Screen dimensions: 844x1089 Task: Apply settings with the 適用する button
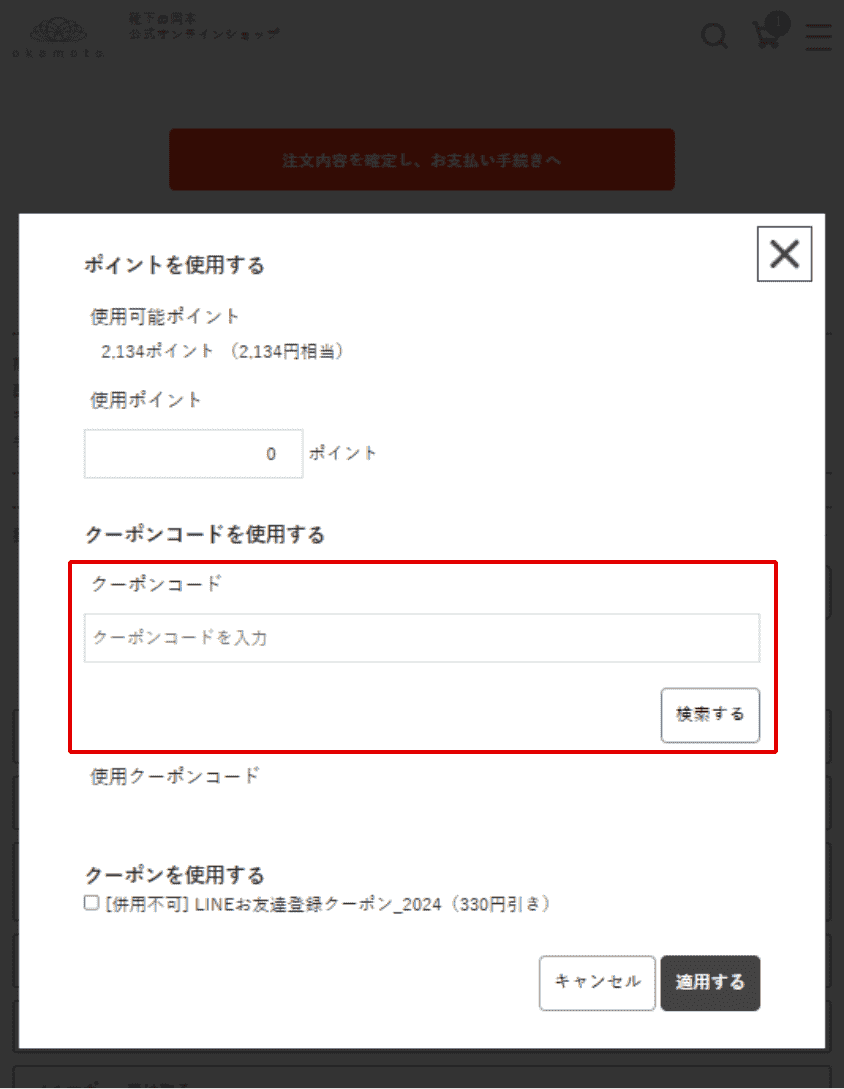point(710,983)
